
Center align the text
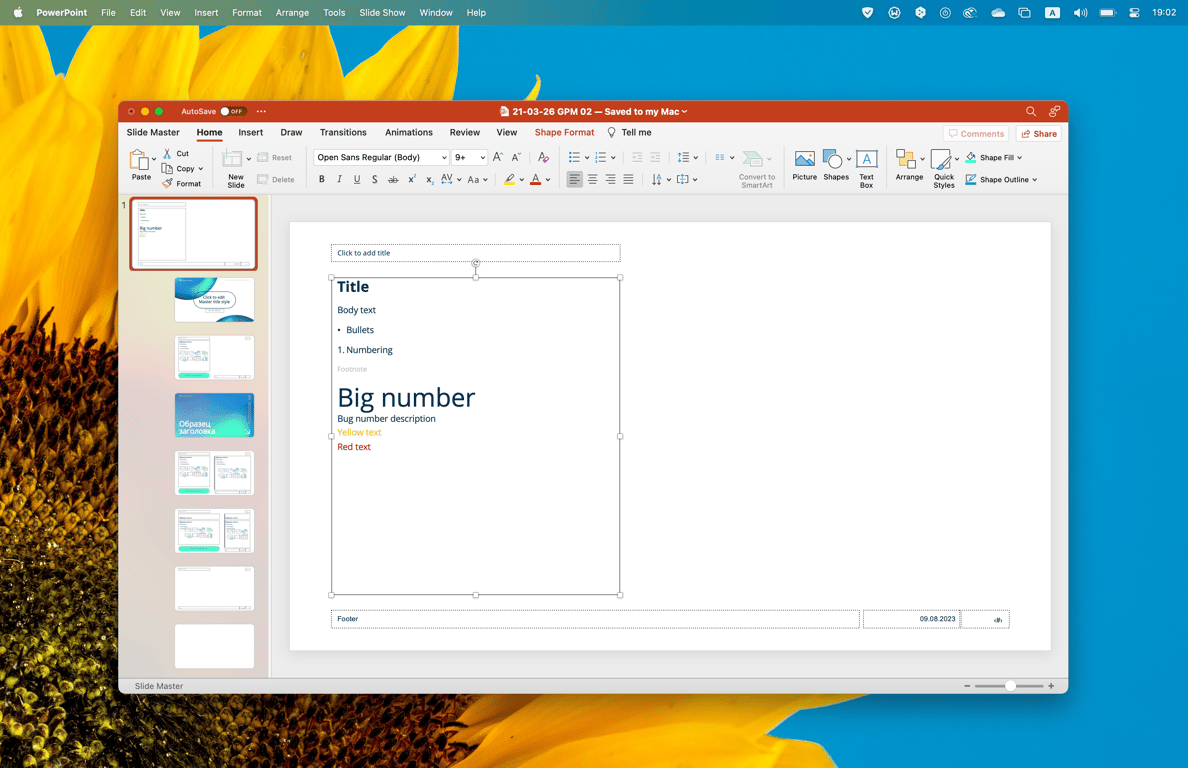point(592,180)
